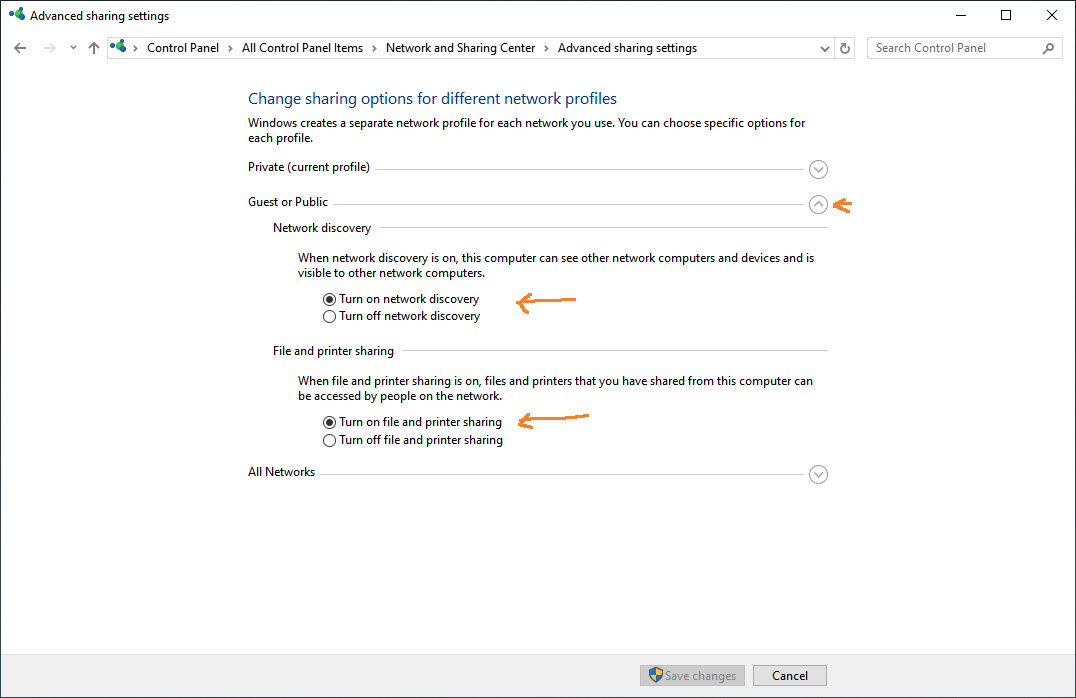Open address bar history dropdown
Image resolution: width=1076 pixels, height=698 pixels.
tap(824, 48)
